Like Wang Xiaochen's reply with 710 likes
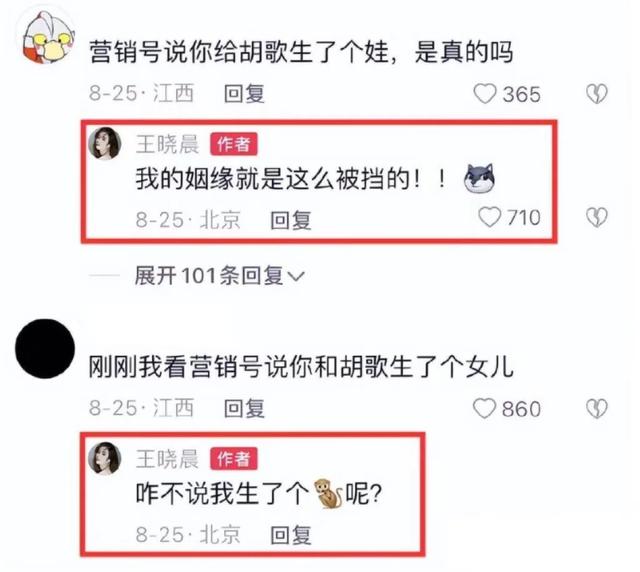This screenshot has height=572, width=640. click(x=489, y=217)
